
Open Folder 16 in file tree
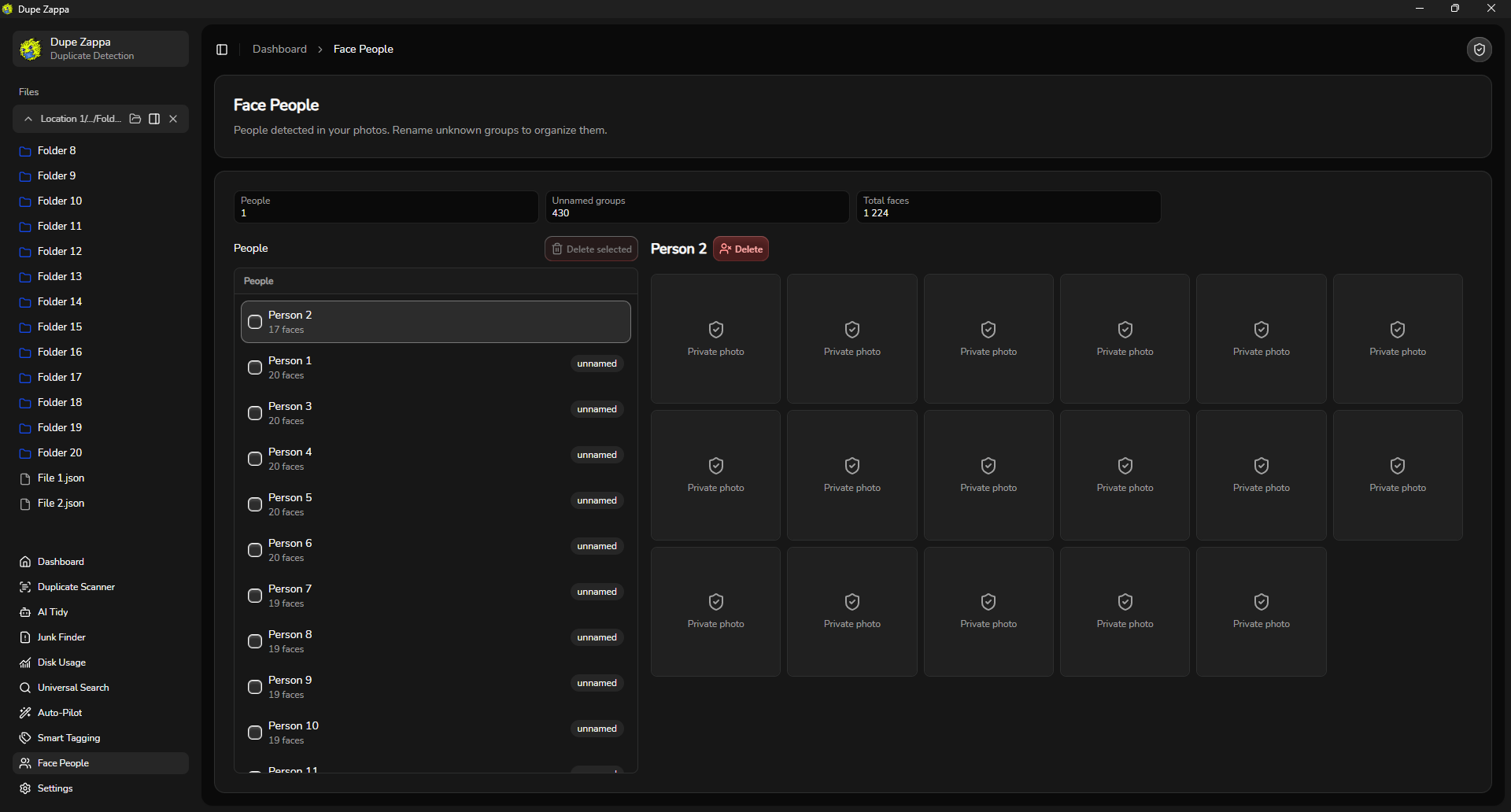click(101, 352)
